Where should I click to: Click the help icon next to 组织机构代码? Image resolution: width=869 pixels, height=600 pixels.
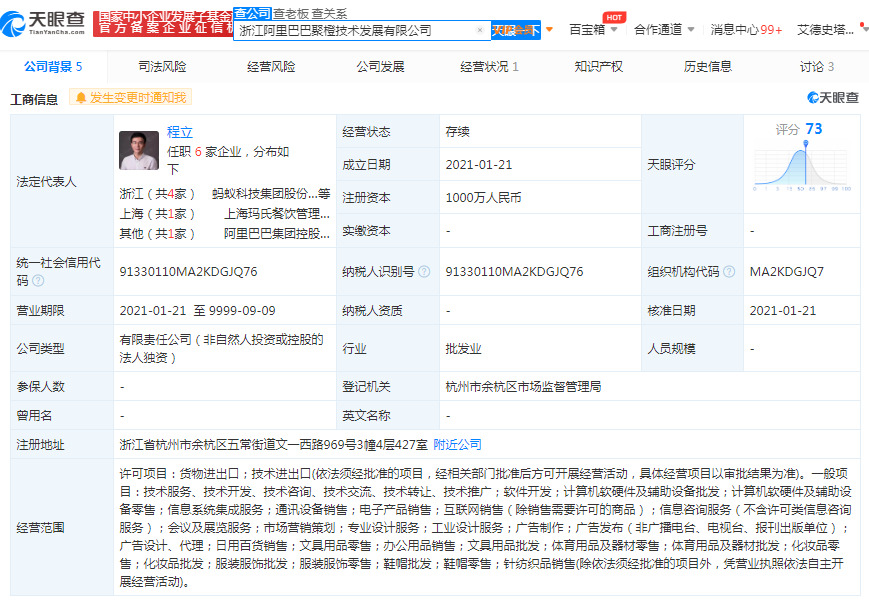click(x=729, y=271)
